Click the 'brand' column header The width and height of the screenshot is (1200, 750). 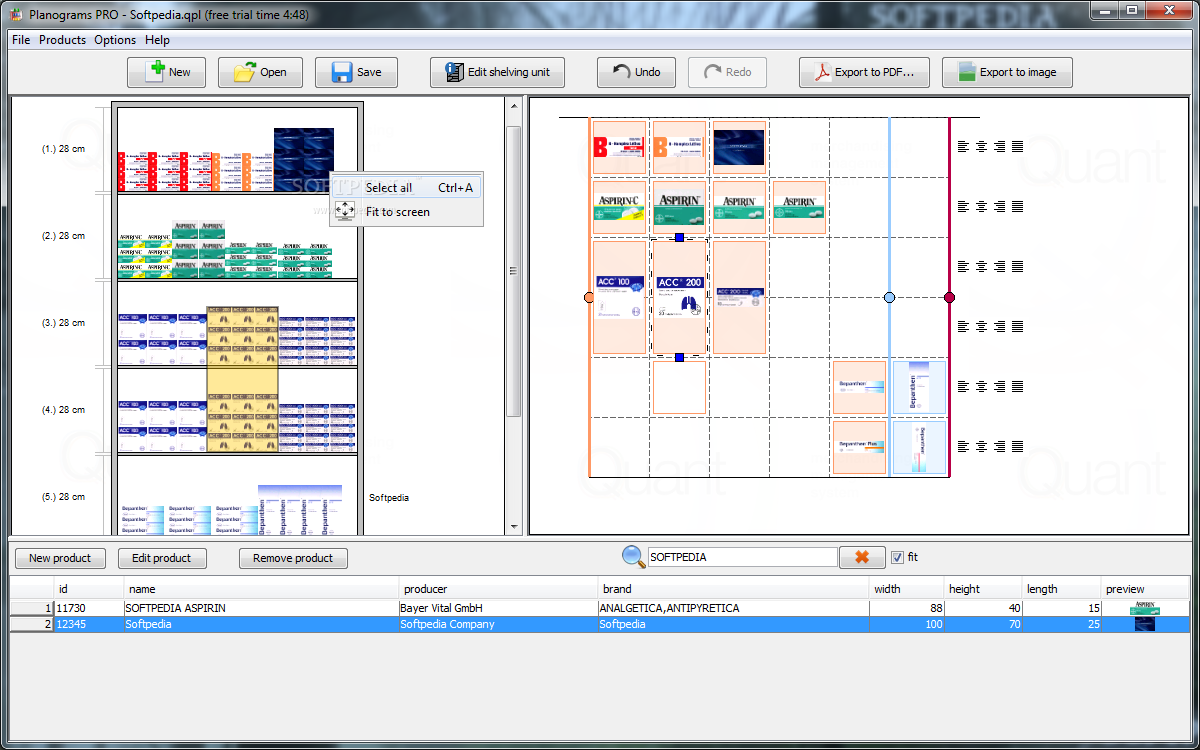tap(733, 589)
